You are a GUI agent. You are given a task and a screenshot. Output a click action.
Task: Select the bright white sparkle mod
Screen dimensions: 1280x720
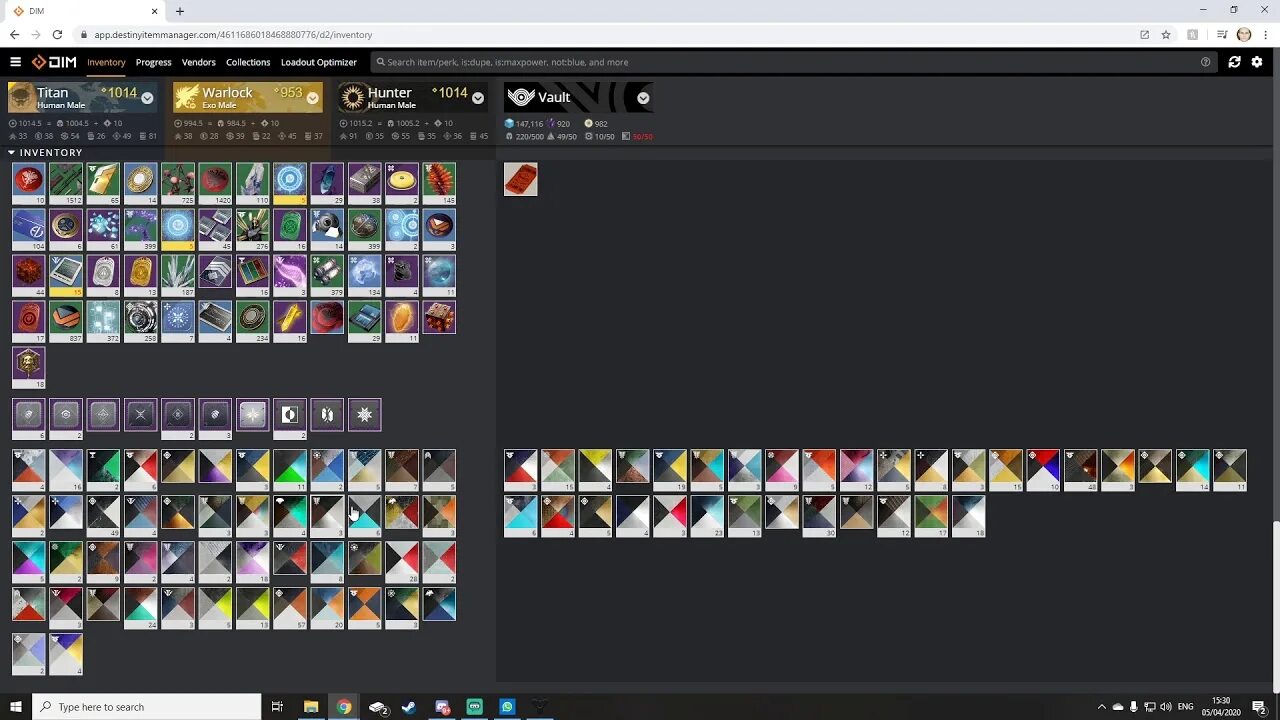[253, 414]
